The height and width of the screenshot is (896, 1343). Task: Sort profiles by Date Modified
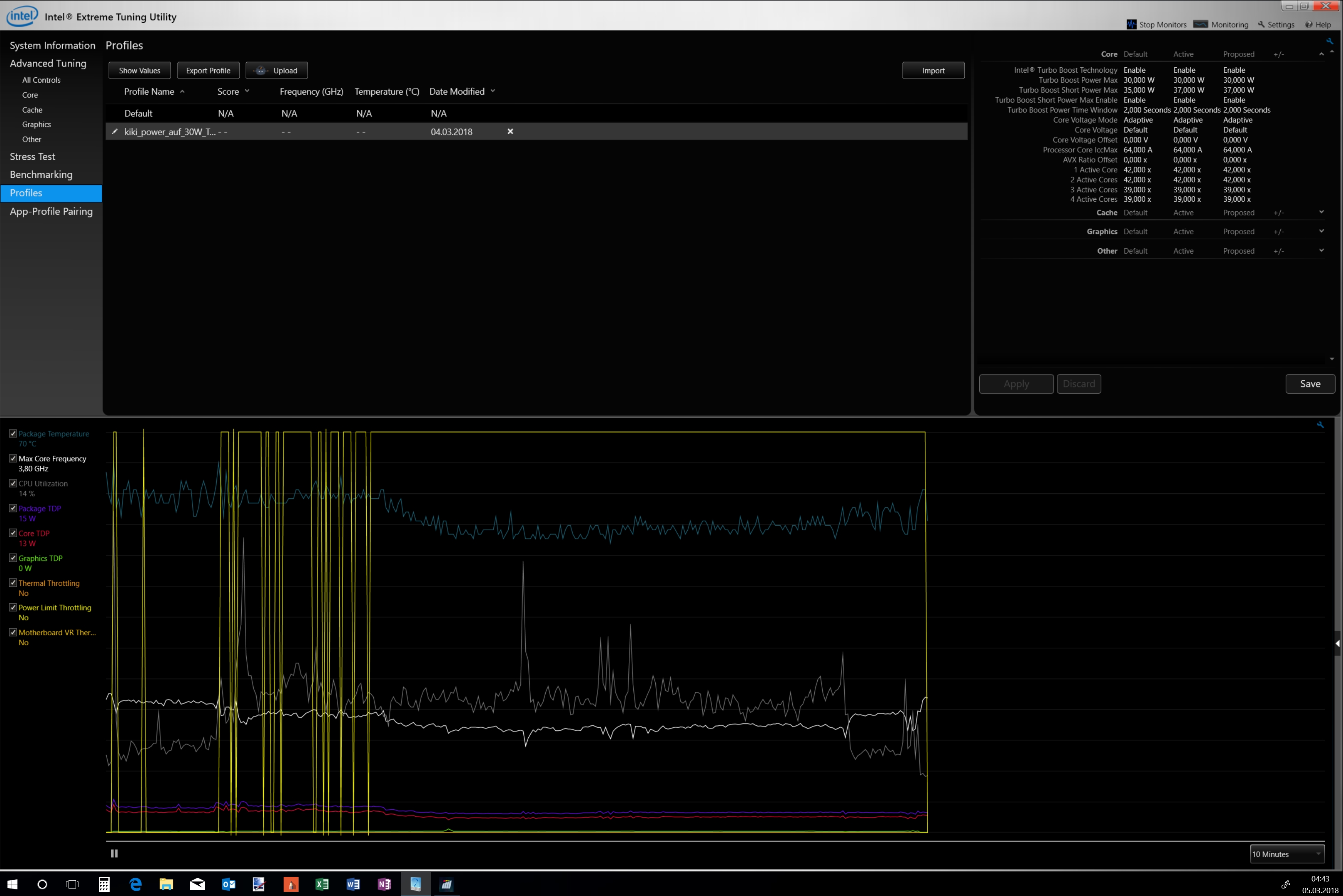point(462,91)
